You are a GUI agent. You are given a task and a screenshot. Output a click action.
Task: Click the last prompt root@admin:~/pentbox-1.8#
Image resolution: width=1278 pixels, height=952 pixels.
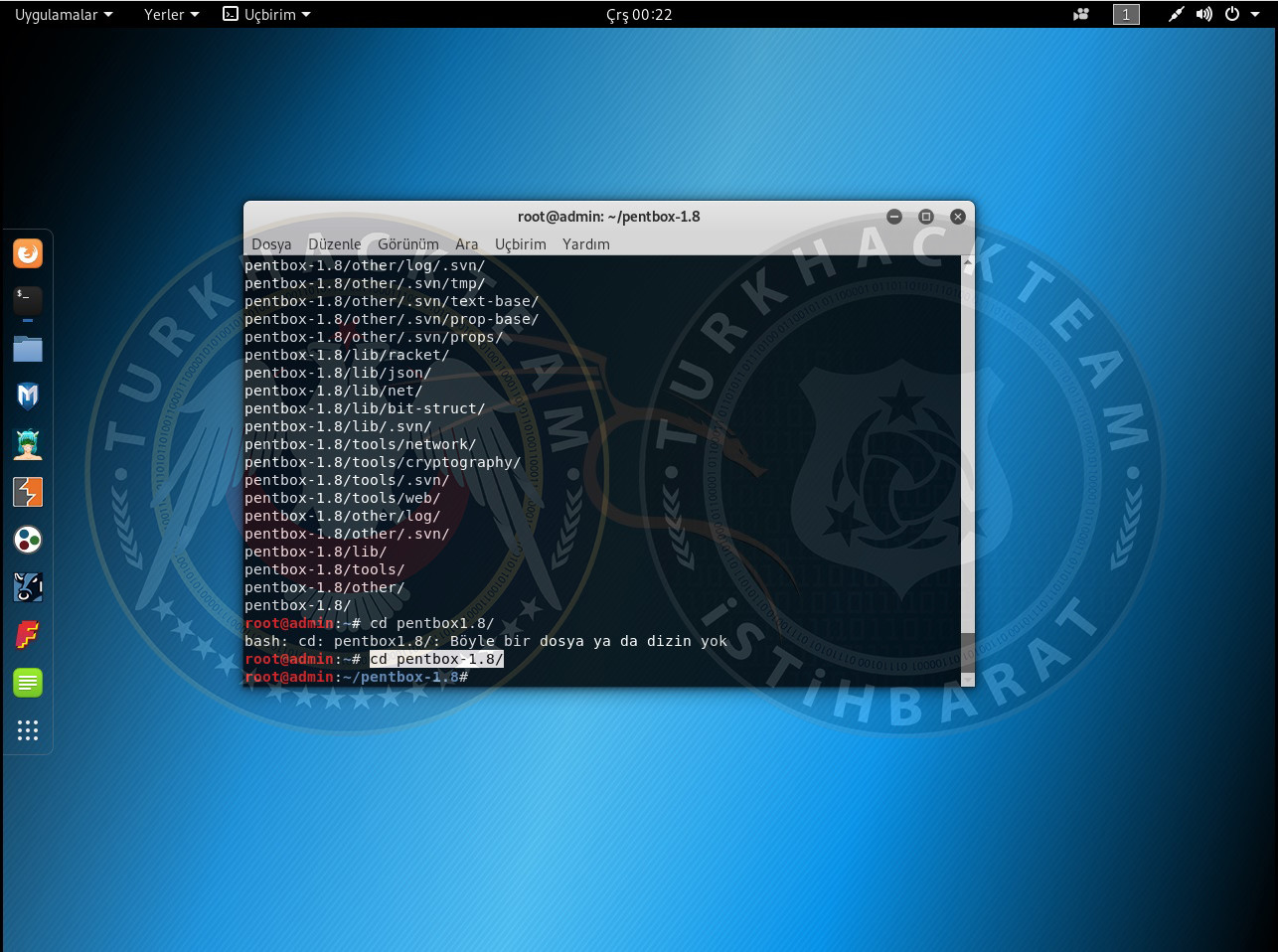pos(356,677)
